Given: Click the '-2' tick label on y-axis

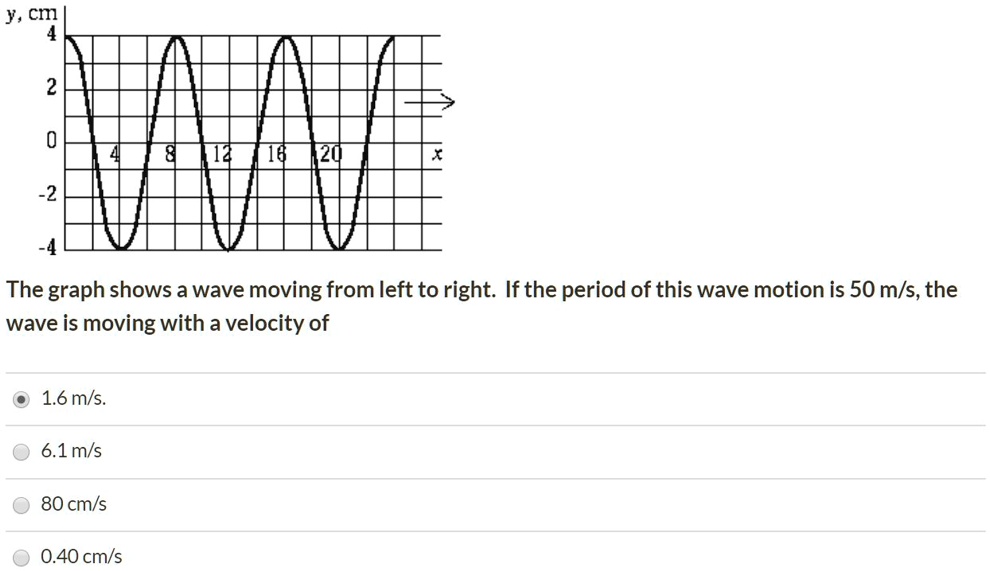Looking at the screenshot, I should click(x=47, y=194).
